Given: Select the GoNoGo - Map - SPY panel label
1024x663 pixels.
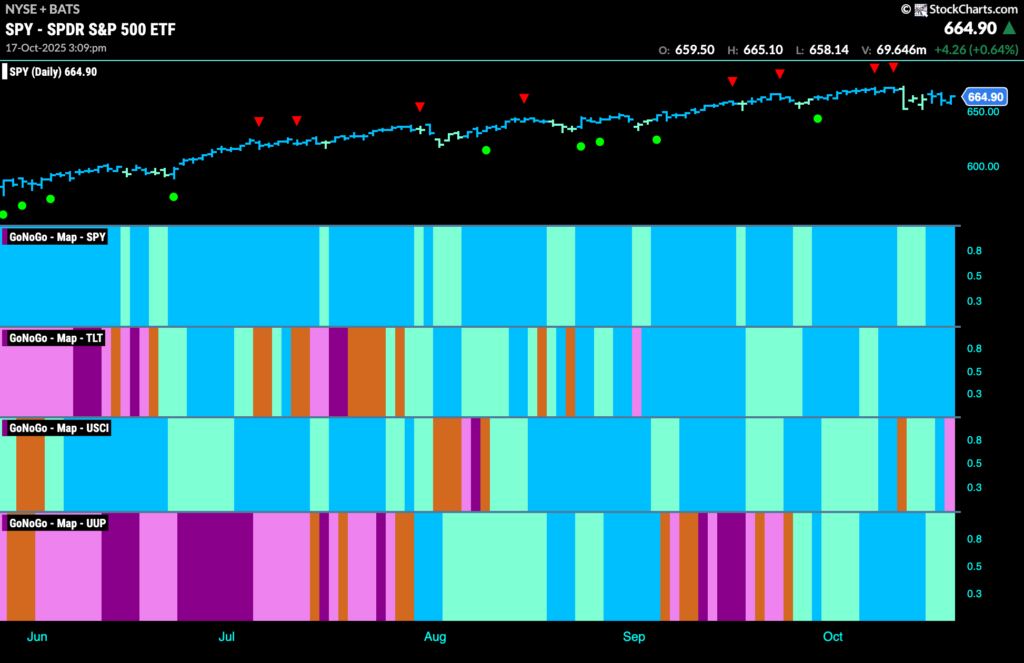Looking at the screenshot, I should tap(57, 237).
